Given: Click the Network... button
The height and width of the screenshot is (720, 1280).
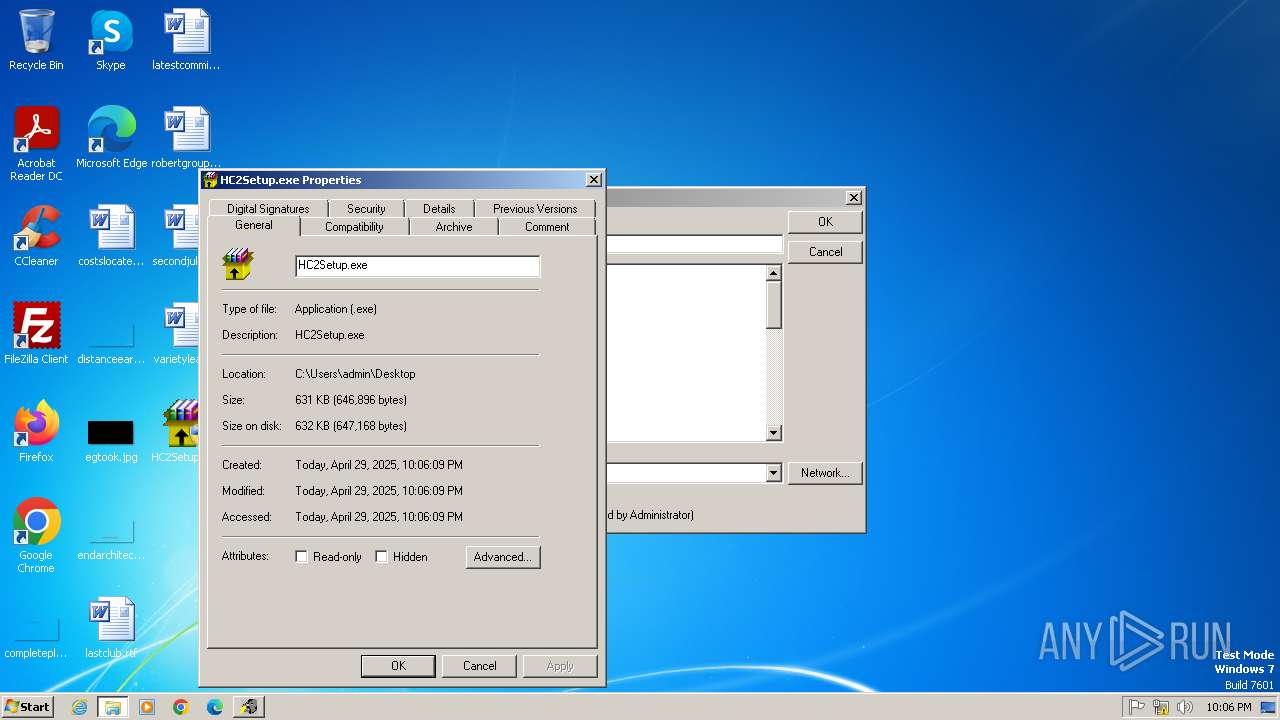Looking at the screenshot, I should pyautogui.click(x=825, y=473).
